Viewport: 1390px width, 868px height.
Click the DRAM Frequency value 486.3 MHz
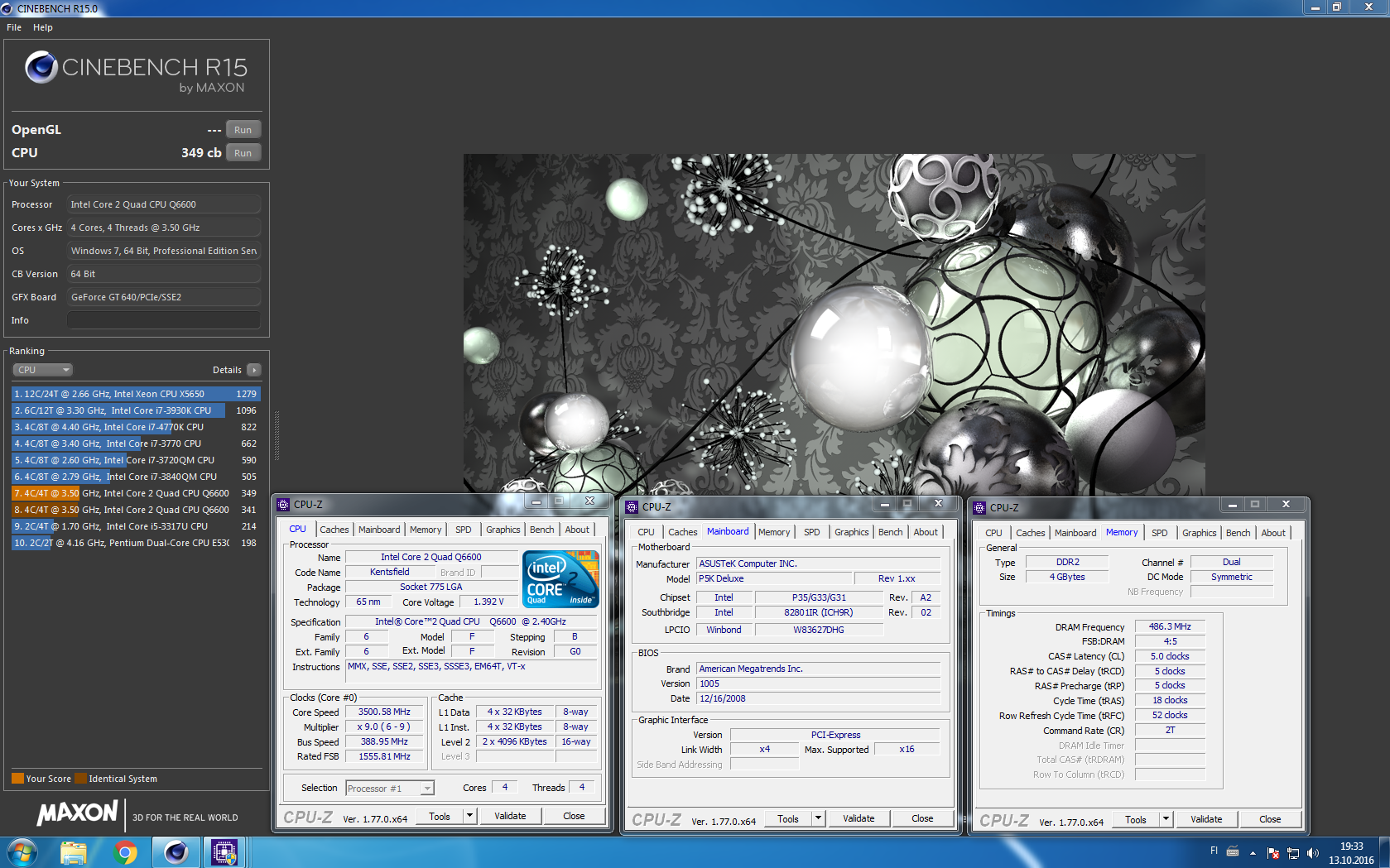(x=1170, y=626)
